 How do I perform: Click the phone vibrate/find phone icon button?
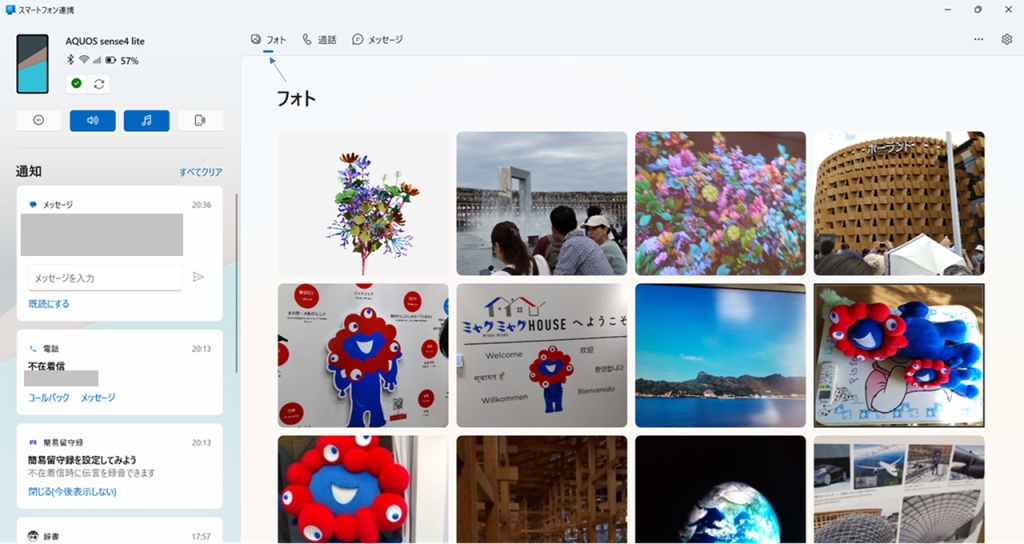200,120
